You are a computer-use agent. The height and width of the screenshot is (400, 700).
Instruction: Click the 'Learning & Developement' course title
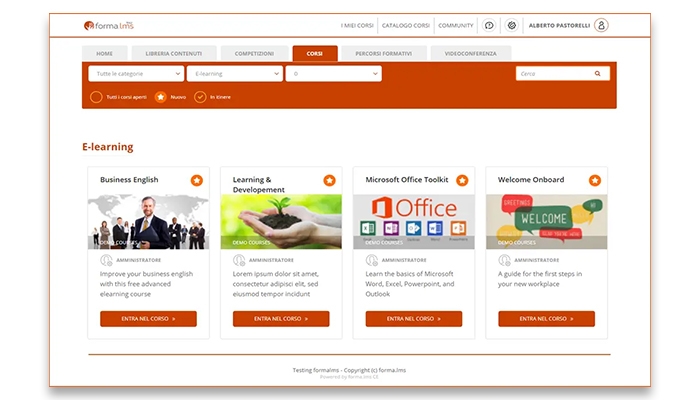click(258, 184)
